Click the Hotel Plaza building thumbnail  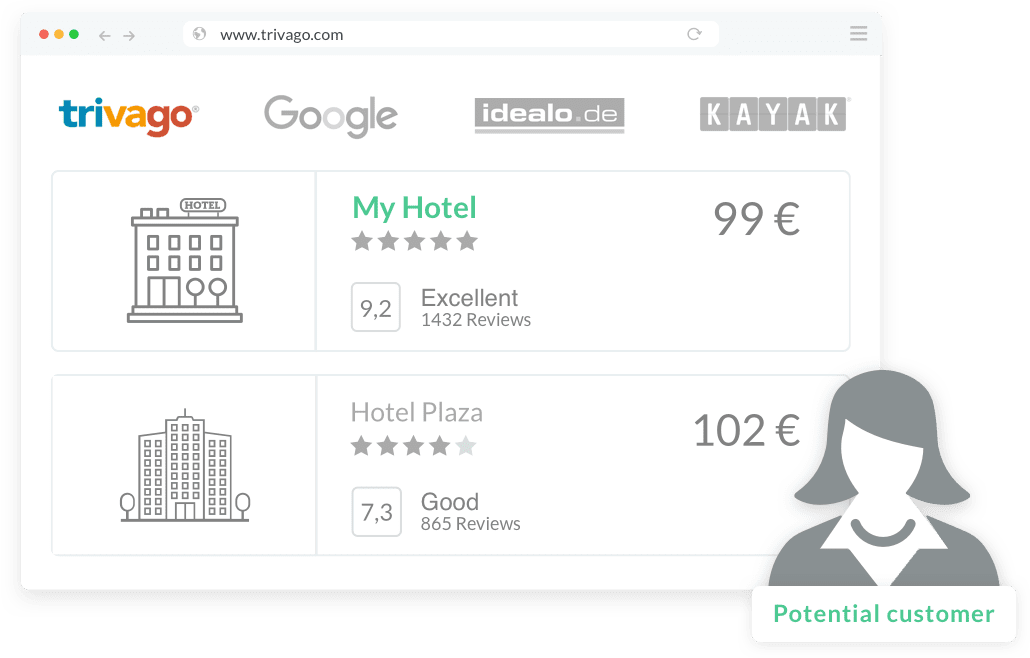click(x=185, y=466)
